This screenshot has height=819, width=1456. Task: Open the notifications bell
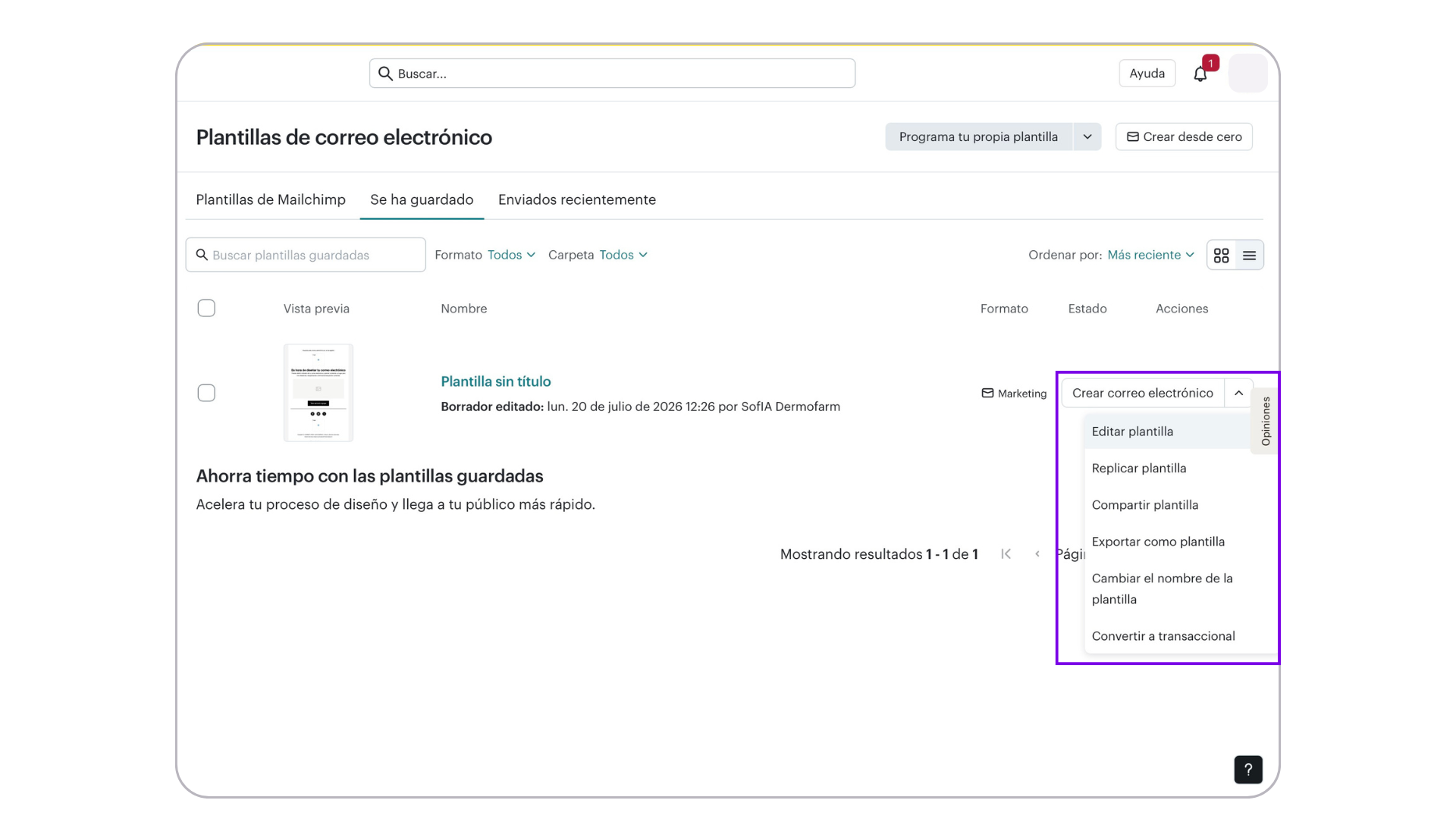[1200, 74]
